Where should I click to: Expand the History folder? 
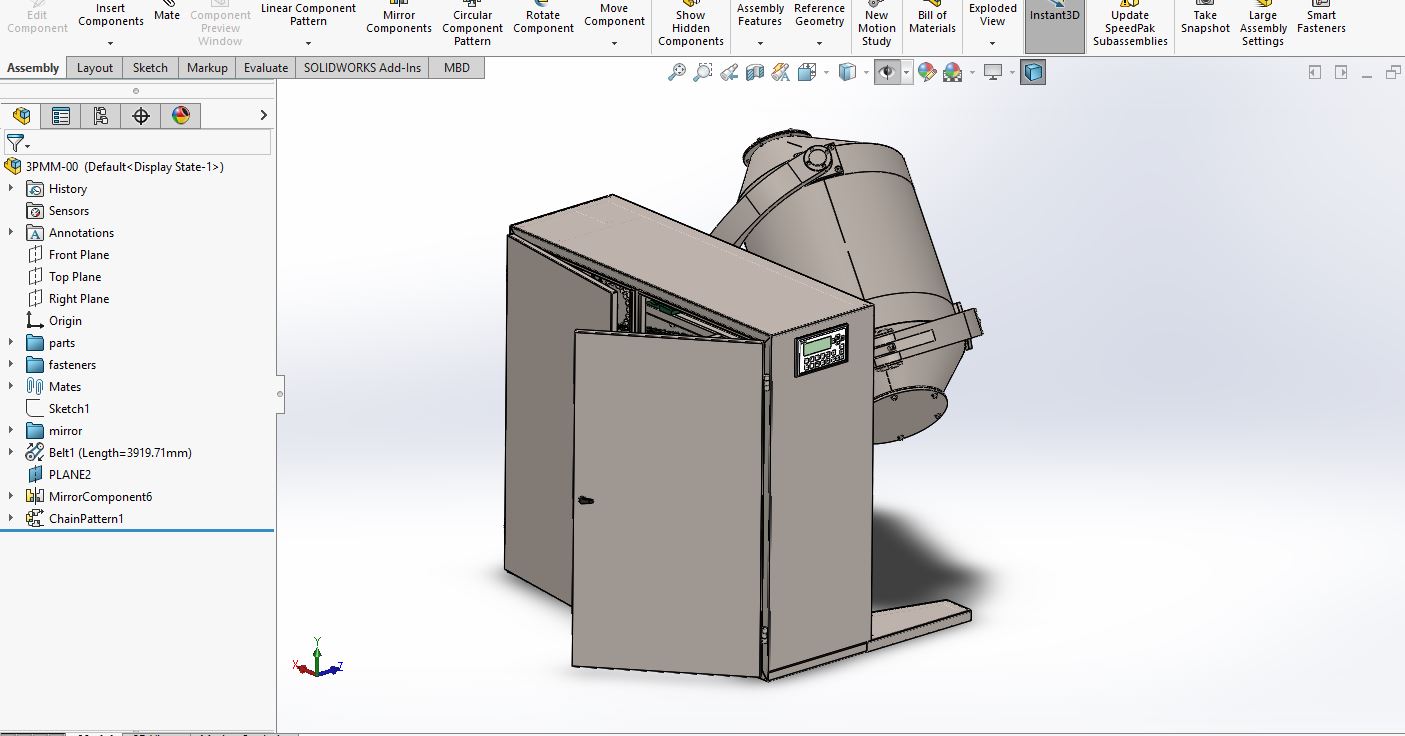point(11,189)
